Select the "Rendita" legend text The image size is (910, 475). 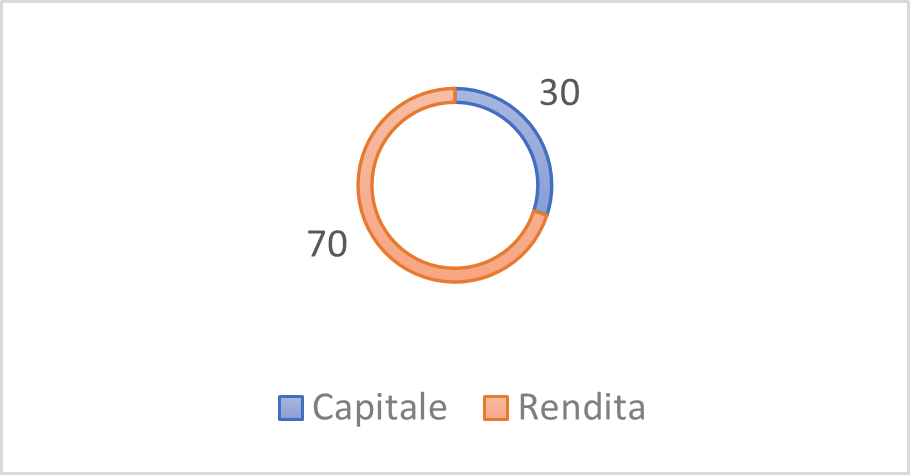coord(581,407)
